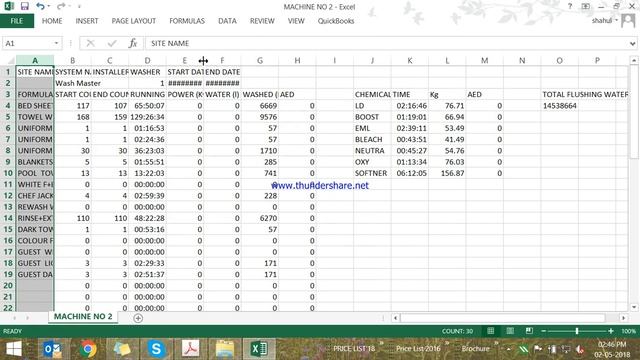
Task: Select row 10 header
Action: (8, 173)
